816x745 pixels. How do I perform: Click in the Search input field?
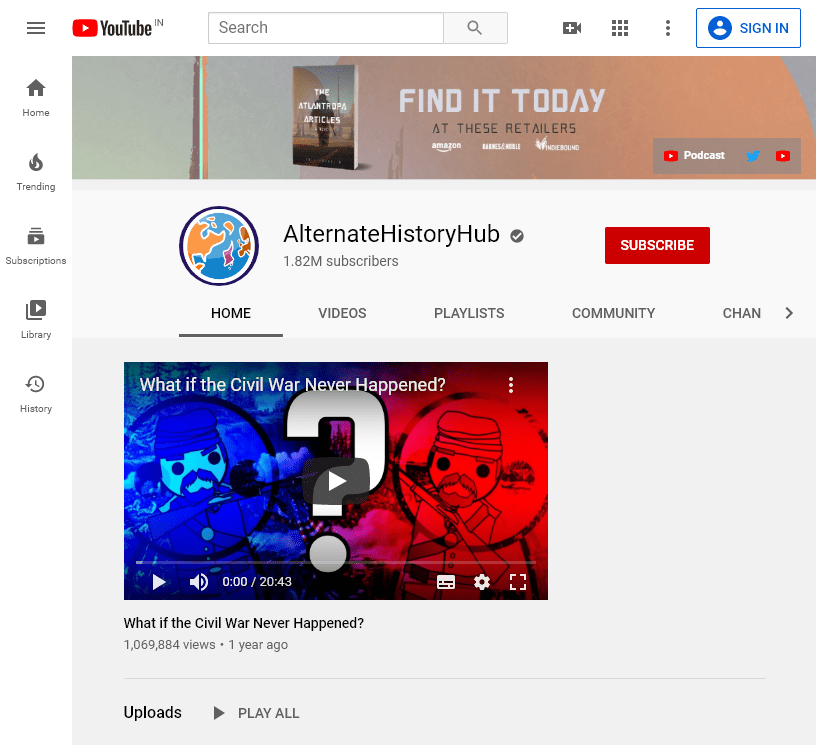[x=326, y=28]
